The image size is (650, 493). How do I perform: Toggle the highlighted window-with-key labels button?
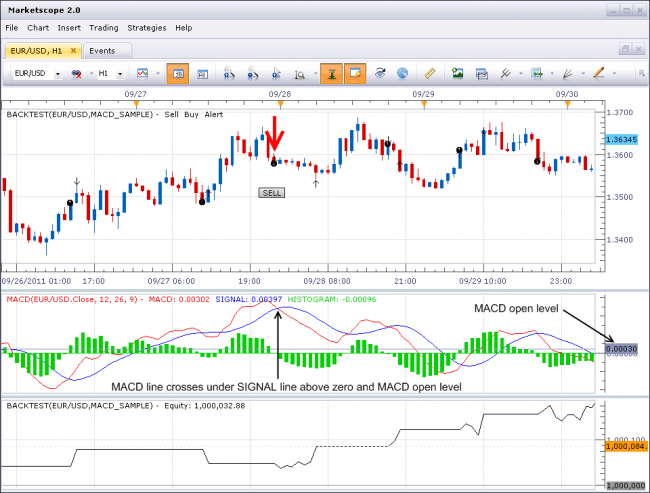(x=355, y=74)
